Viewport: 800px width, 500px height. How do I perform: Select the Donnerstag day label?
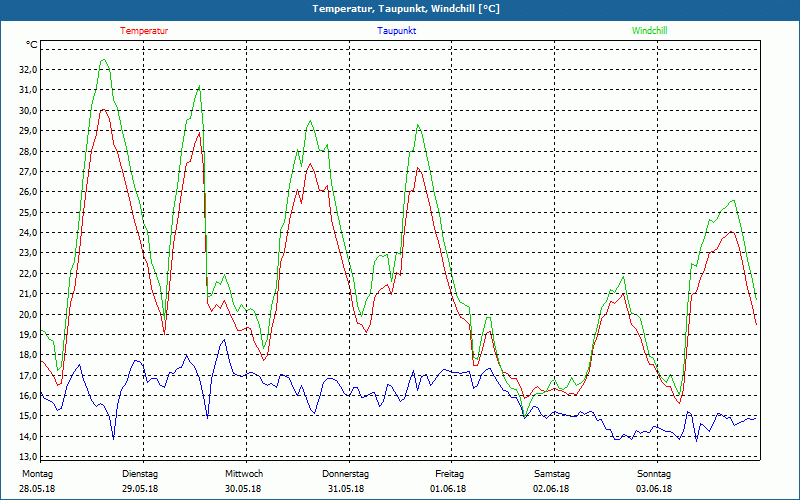click(x=346, y=474)
